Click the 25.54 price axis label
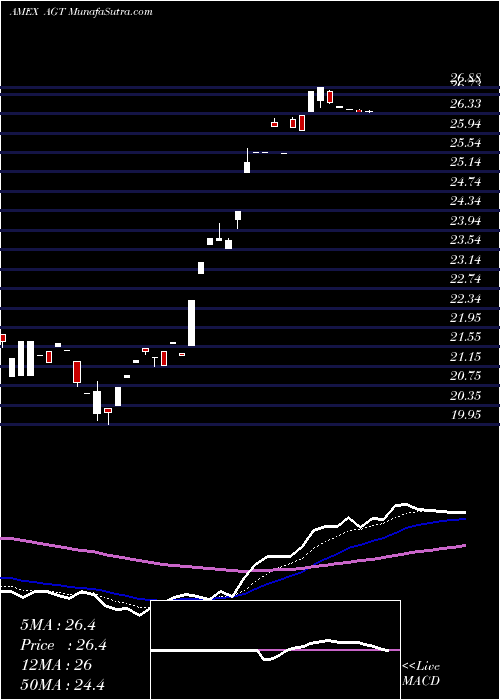Viewport: 500px width, 700px height. coord(466,143)
